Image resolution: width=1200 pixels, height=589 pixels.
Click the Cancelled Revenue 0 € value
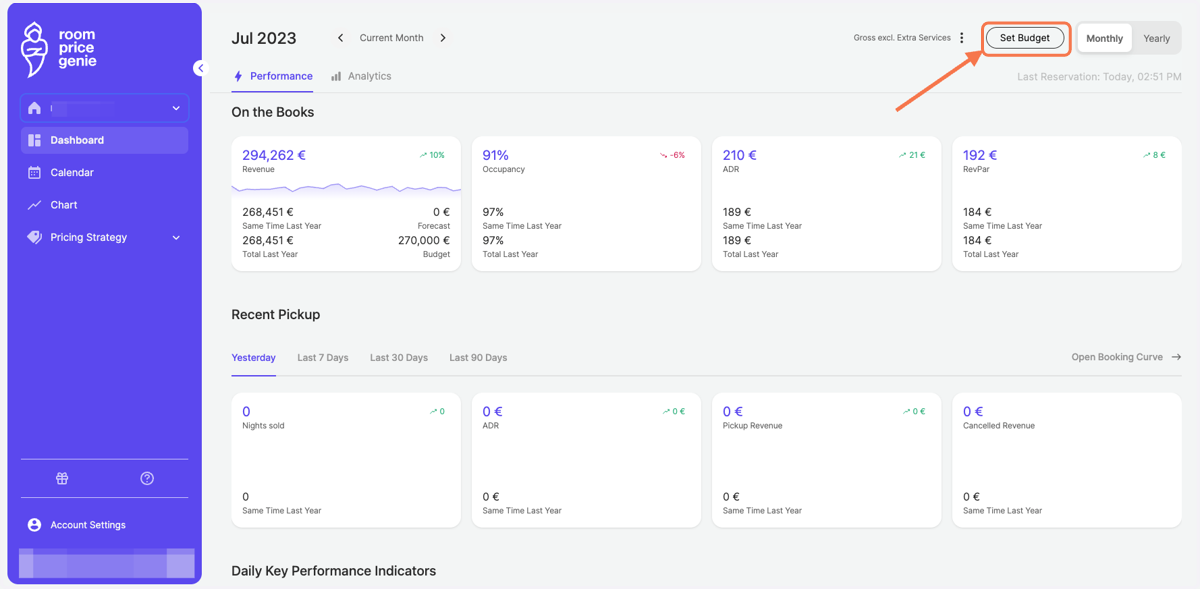tap(972, 411)
